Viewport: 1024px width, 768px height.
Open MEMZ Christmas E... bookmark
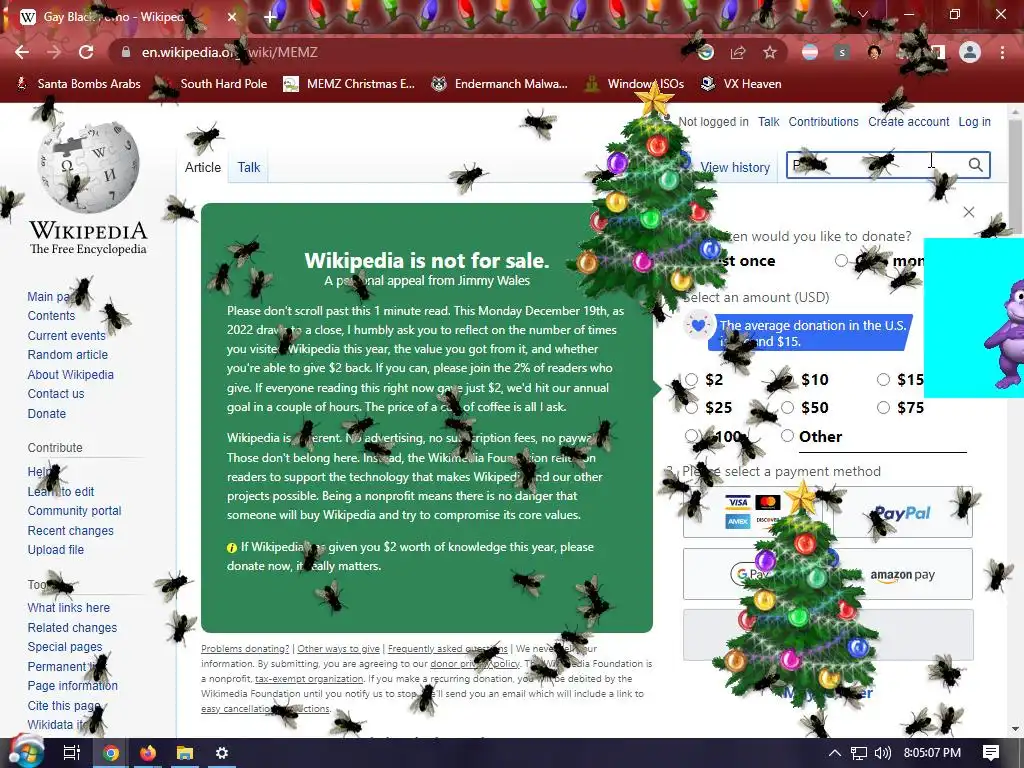point(349,84)
